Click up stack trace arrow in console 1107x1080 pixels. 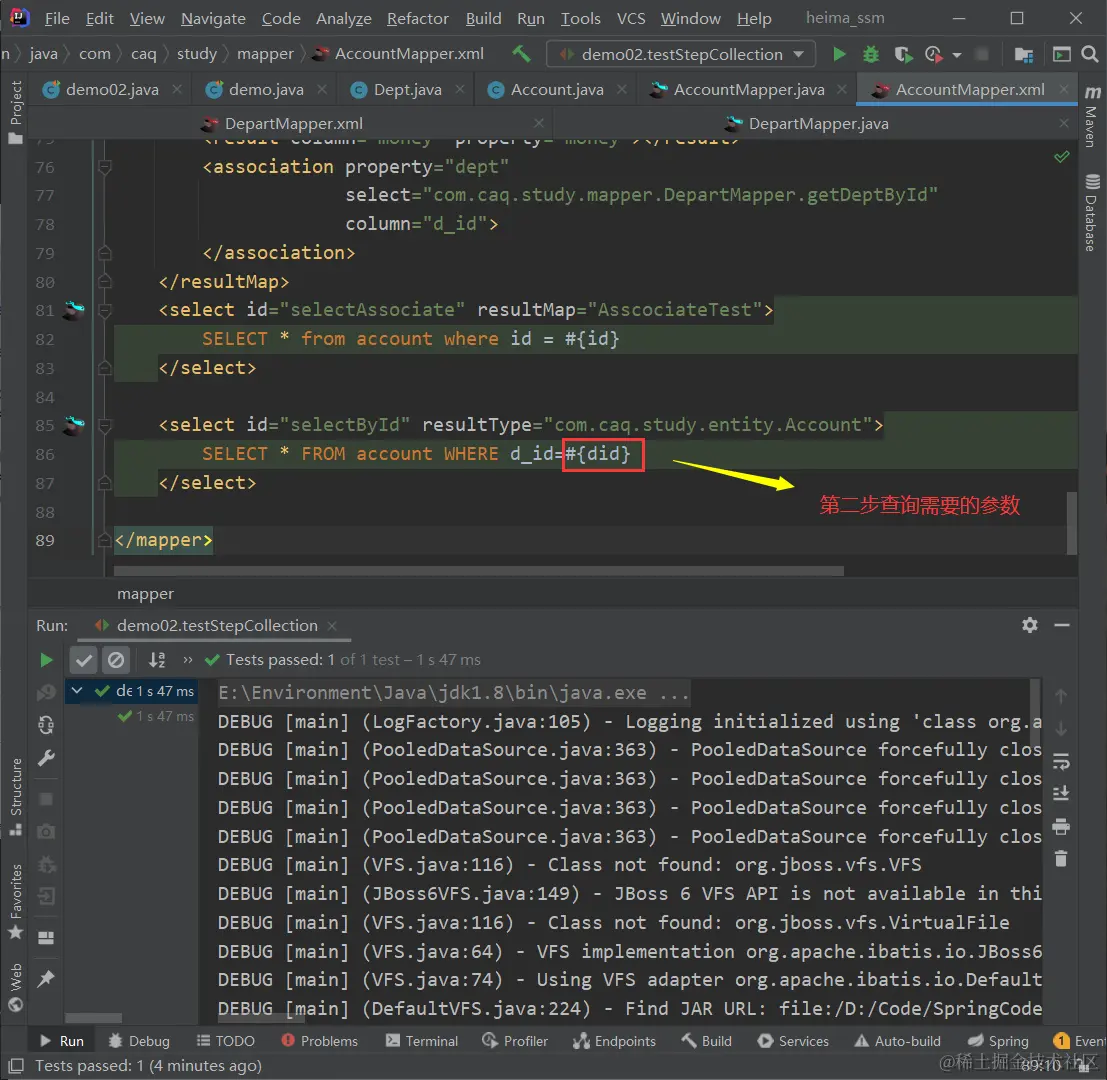point(1061,695)
